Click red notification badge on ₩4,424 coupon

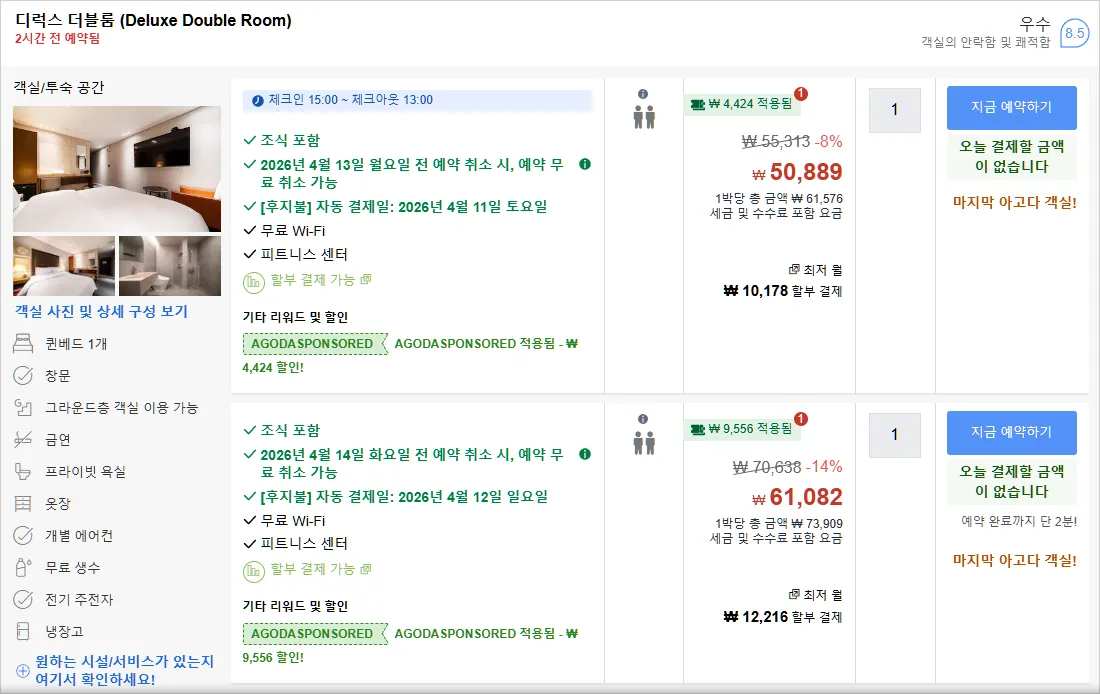point(800,93)
